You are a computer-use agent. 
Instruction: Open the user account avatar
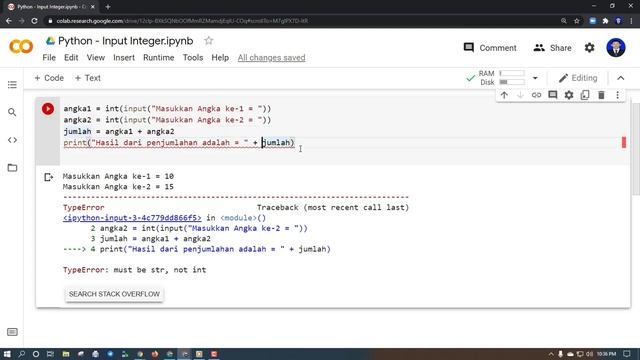click(616, 47)
